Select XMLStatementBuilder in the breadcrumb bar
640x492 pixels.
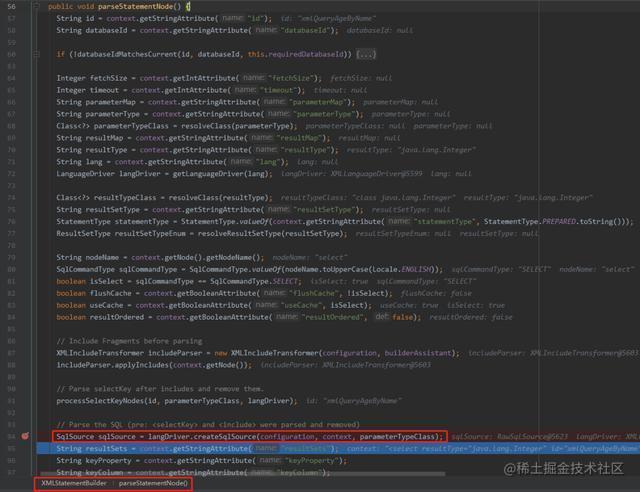point(73,483)
